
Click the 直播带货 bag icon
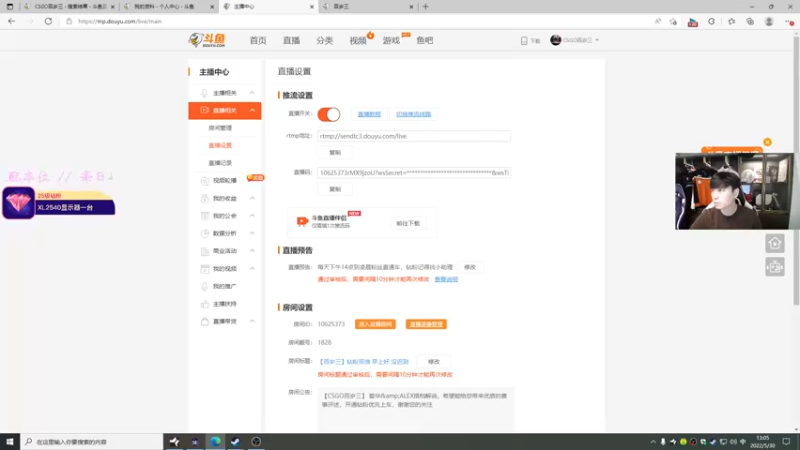pyautogui.click(x=205, y=321)
